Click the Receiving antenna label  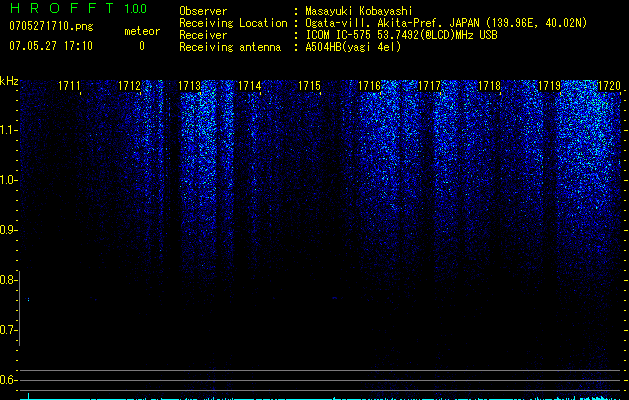[x=230, y=47]
